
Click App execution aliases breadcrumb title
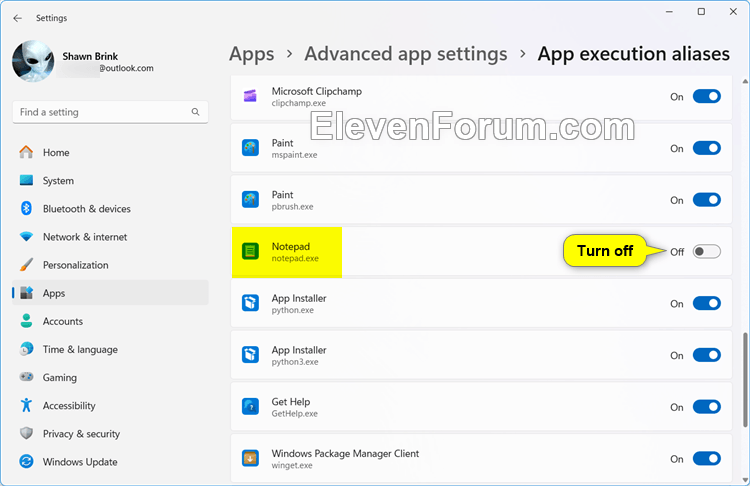pos(633,54)
